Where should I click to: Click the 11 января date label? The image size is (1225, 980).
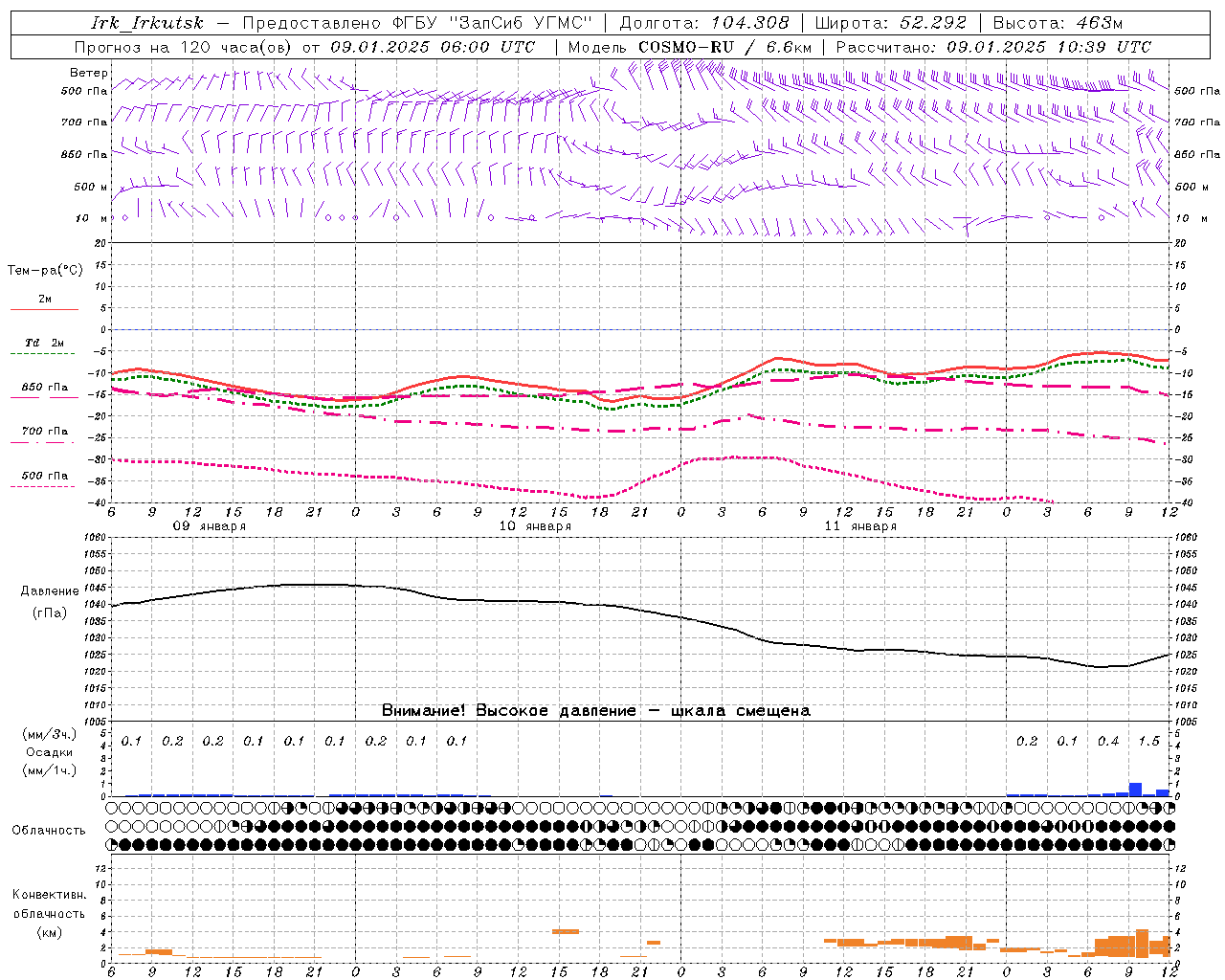coord(860,526)
